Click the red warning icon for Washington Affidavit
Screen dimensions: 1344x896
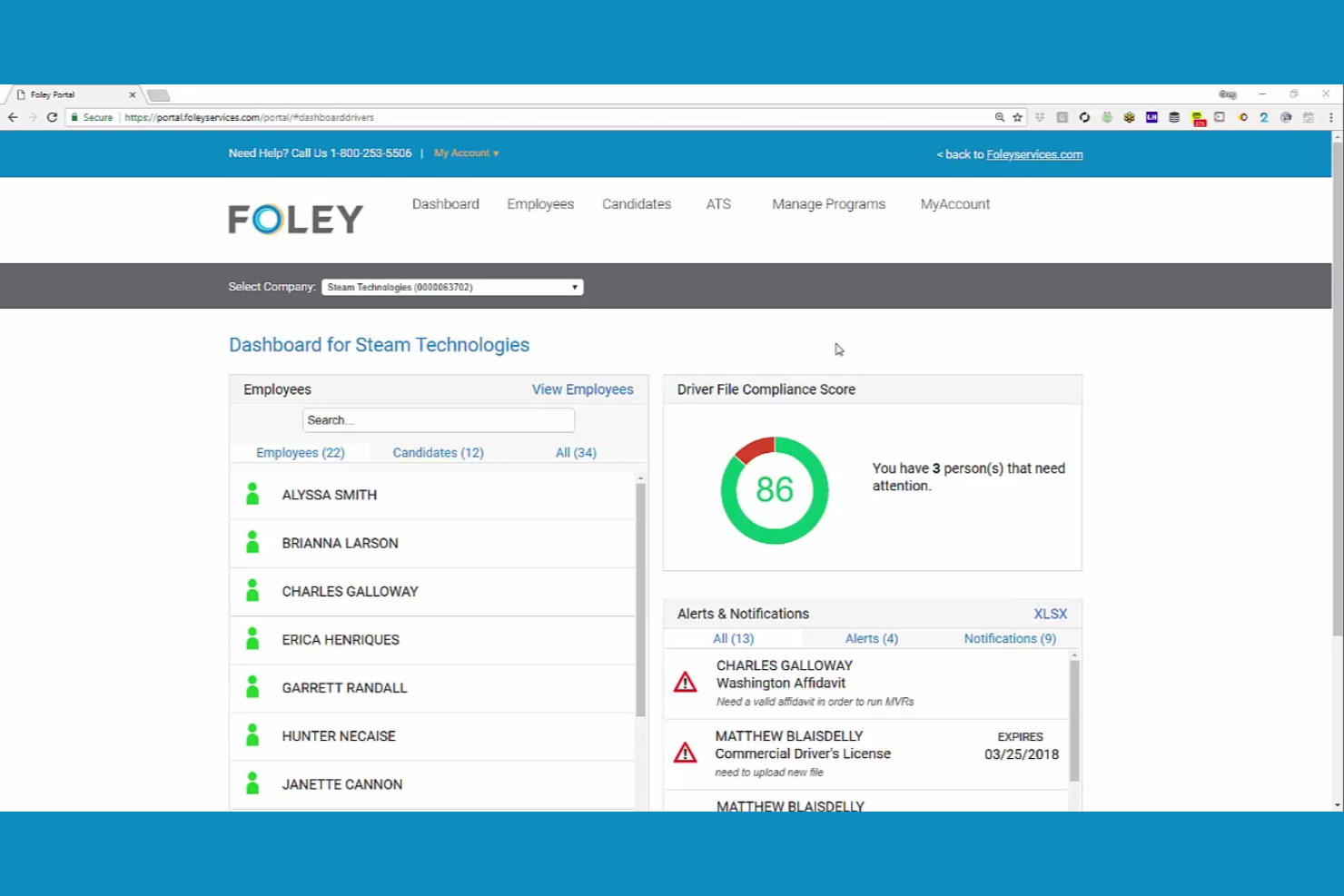pyautogui.click(x=686, y=682)
